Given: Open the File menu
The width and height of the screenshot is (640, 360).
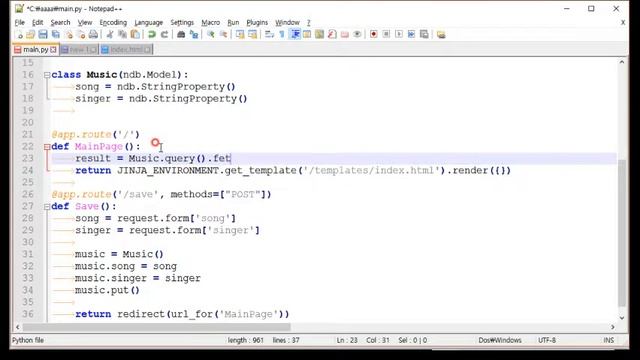Looking at the screenshot, I should tap(20, 22).
